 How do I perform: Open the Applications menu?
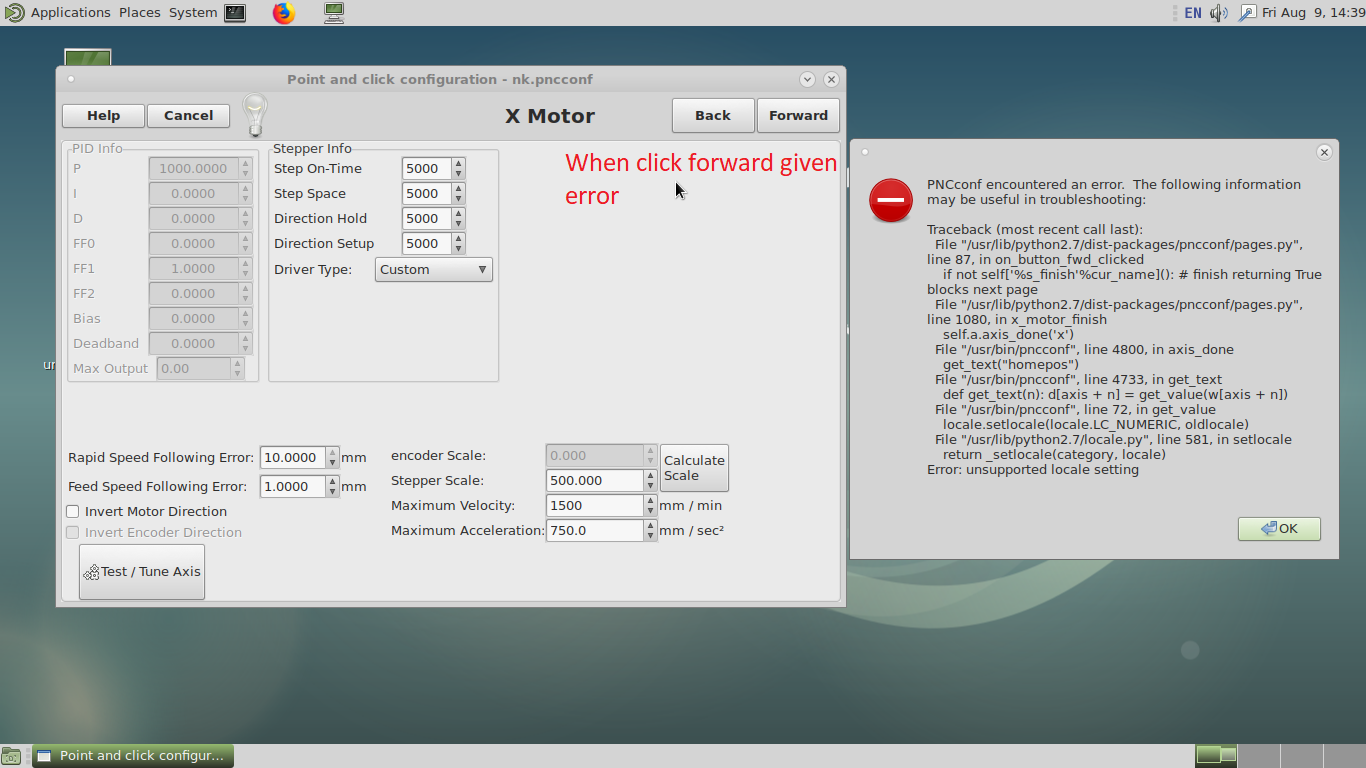pyautogui.click(x=70, y=13)
